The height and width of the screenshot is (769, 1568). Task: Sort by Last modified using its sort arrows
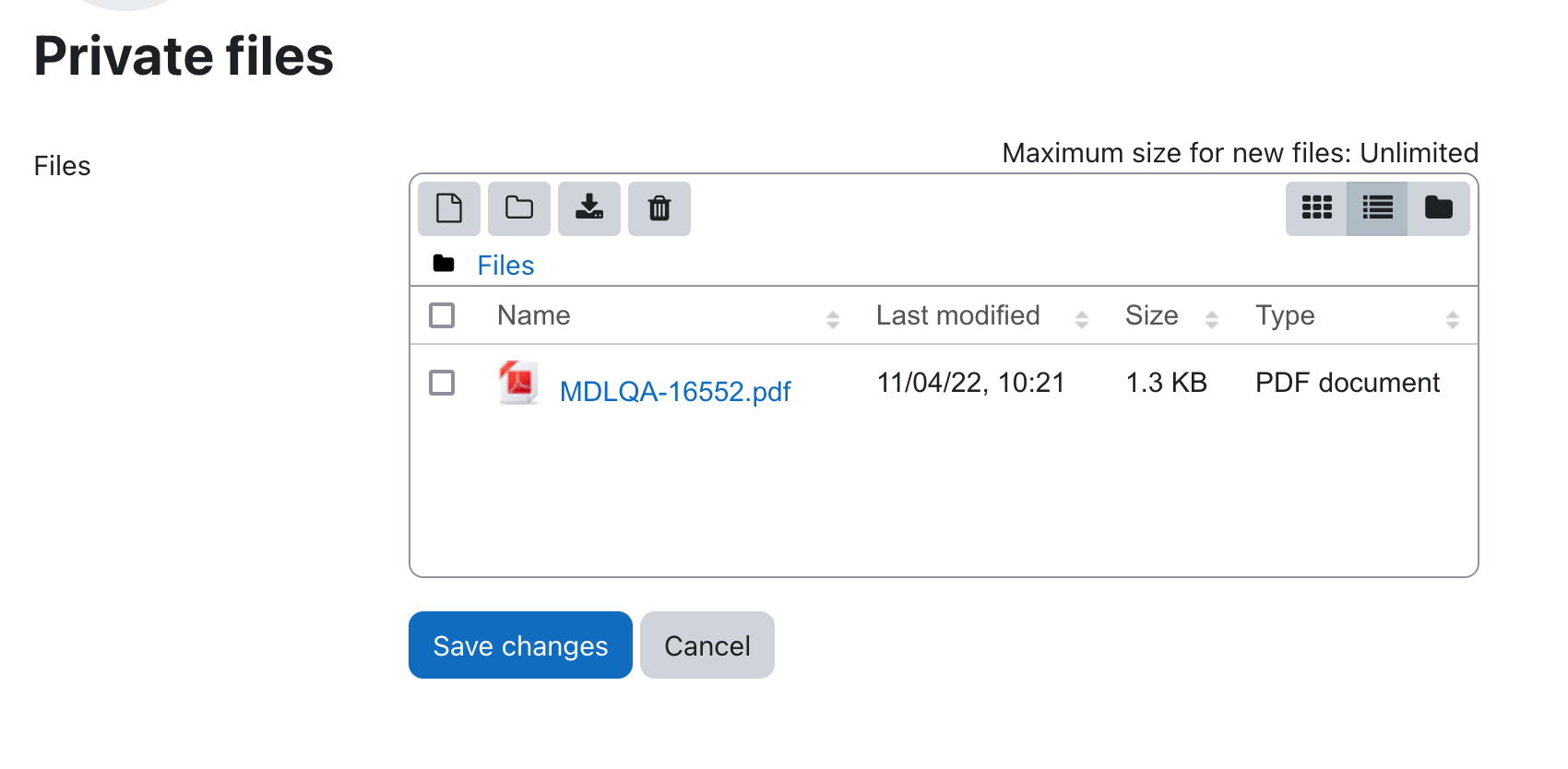pyautogui.click(x=1082, y=320)
